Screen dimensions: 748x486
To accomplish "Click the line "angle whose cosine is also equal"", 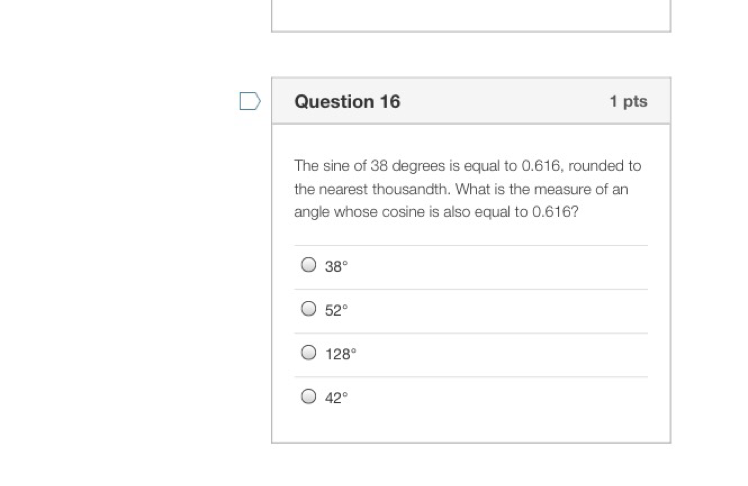I will [x=436, y=212].
